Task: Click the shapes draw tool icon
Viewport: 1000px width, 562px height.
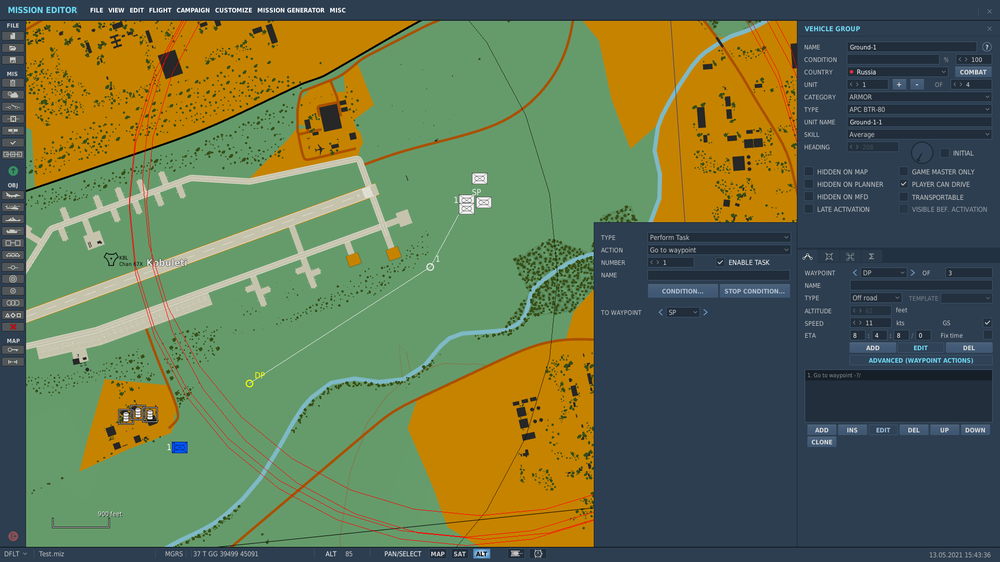Action: coord(13,314)
